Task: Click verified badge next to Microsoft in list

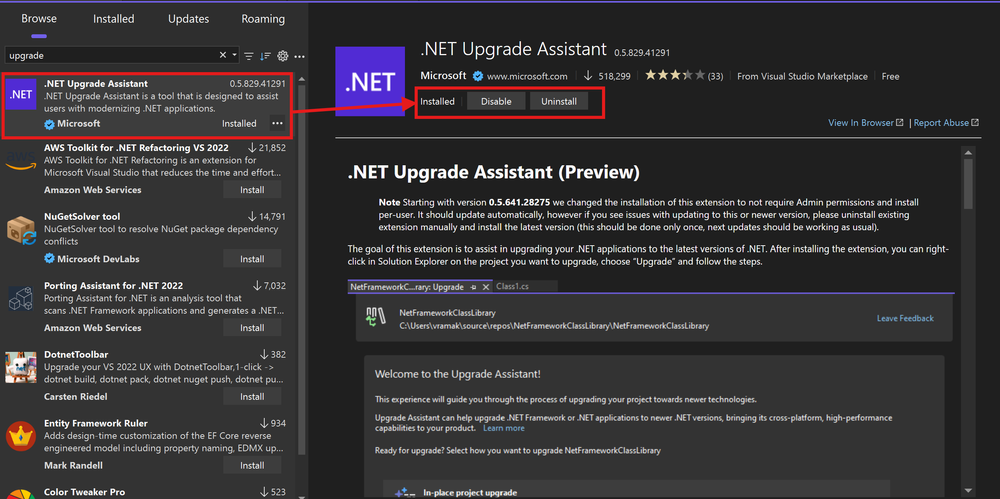Action: pos(49,124)
